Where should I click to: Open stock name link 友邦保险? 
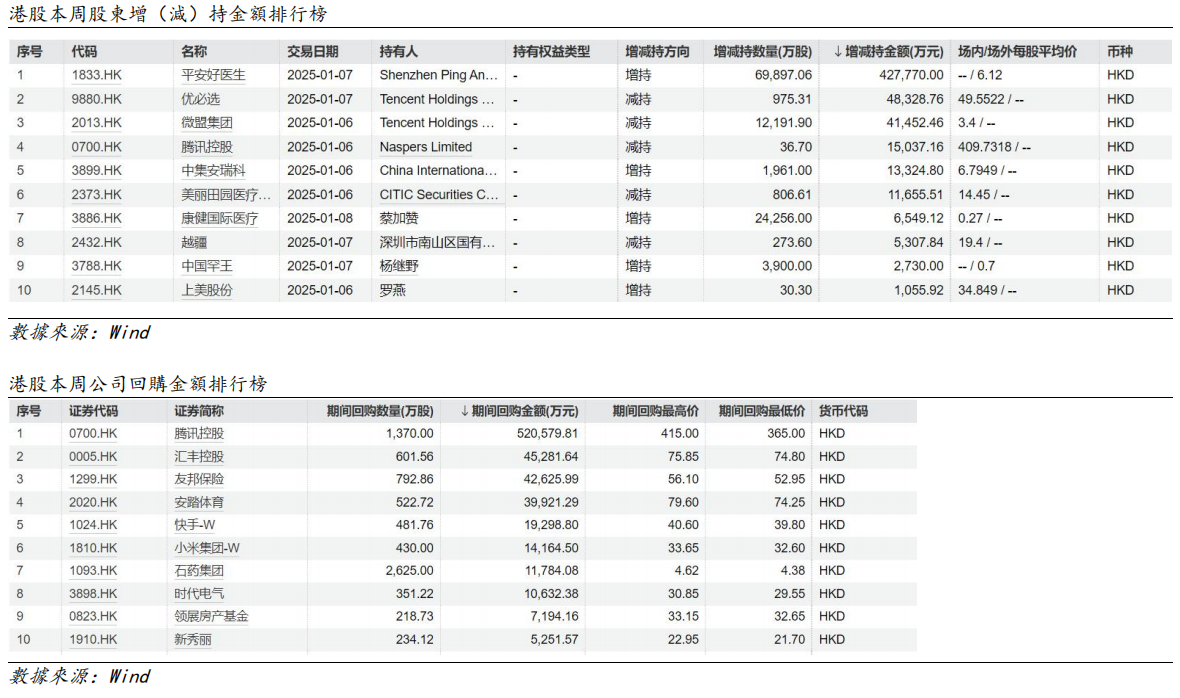[199, 479]
